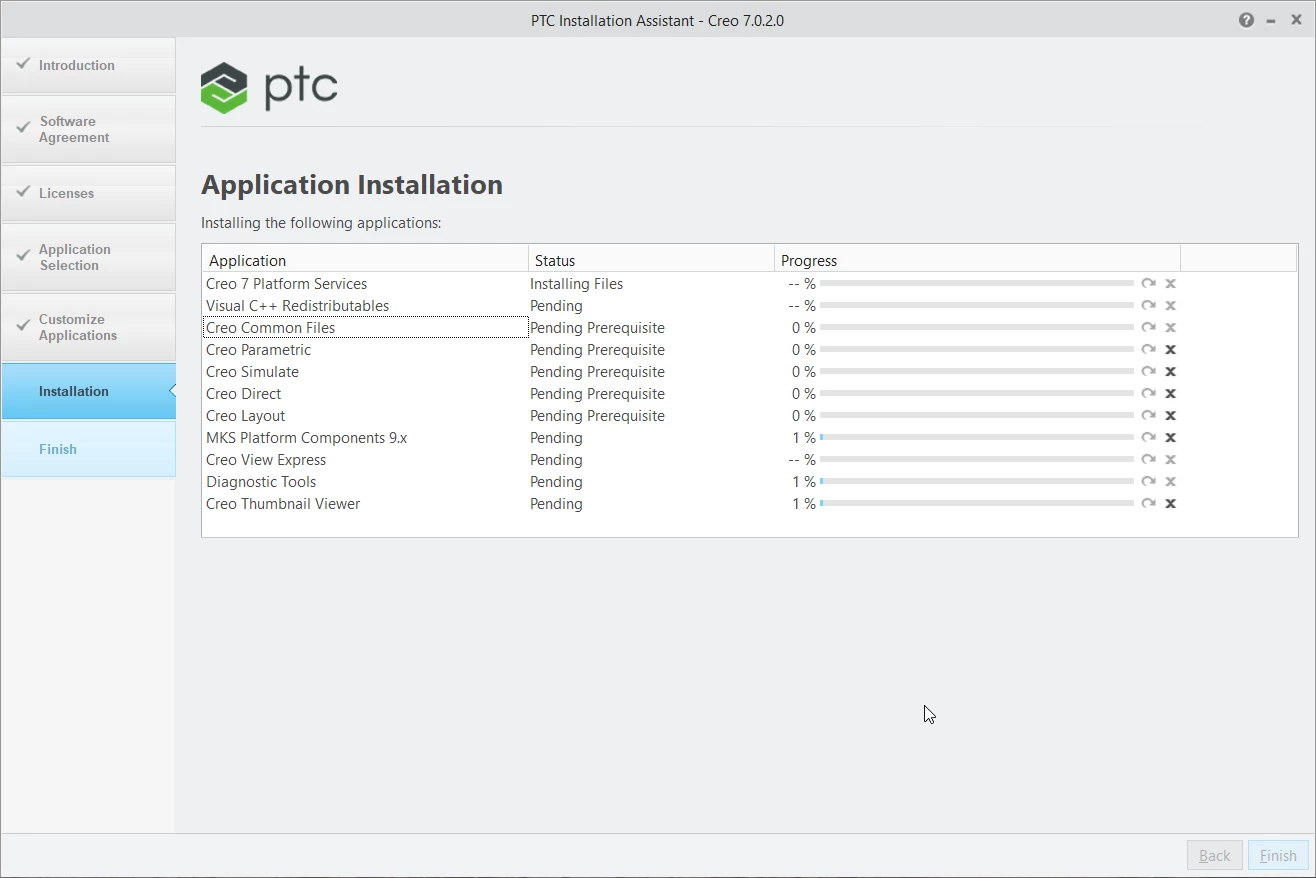This screenshot has height=878, width=1316.
Task: Minimize the PTC Installation Assistant window
Action: 1271,20
